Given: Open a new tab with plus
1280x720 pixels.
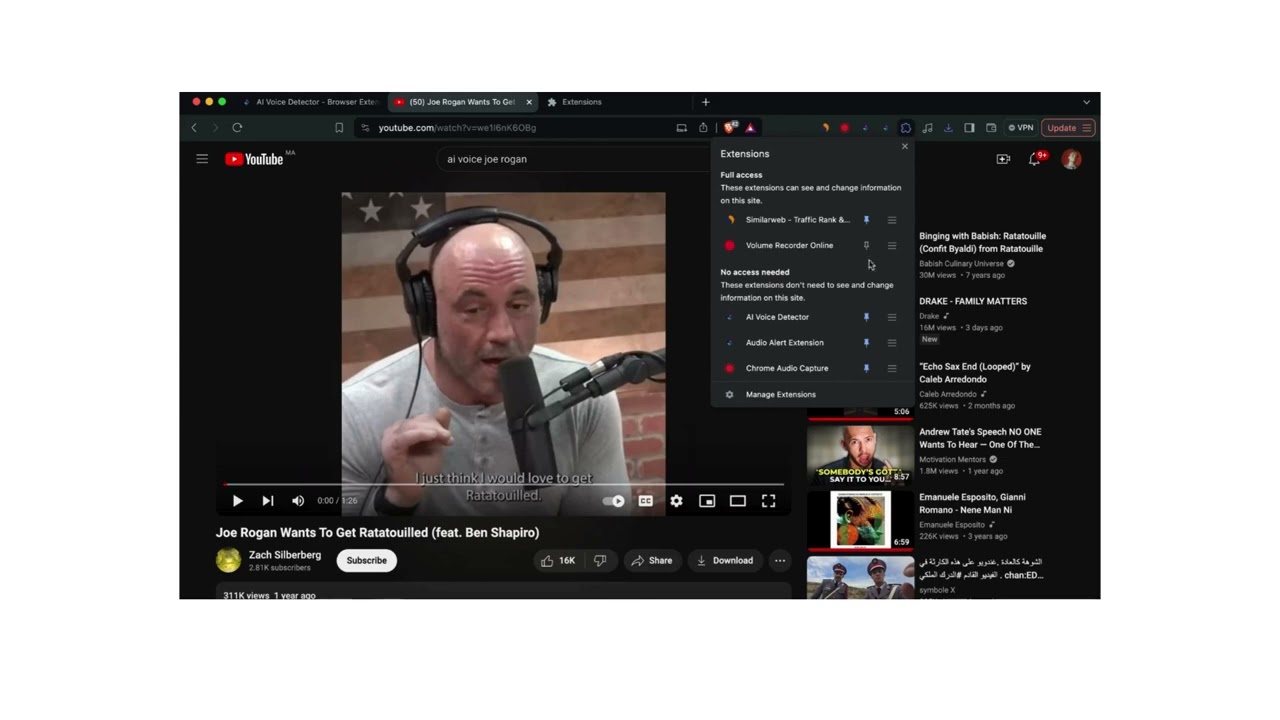Looking at the screenshot, I should pyautogui.click(x=706, y=102).
